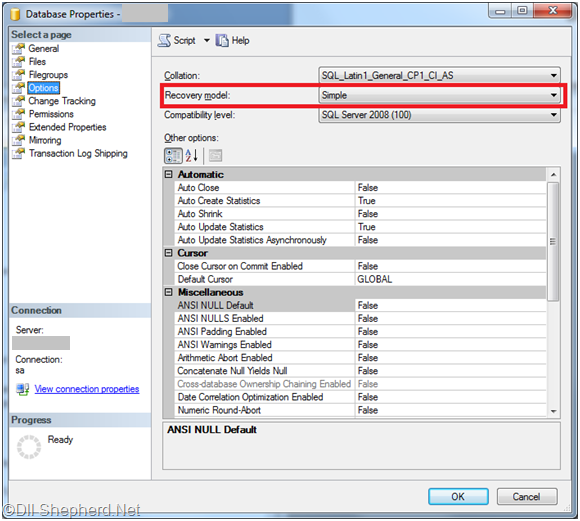This screenshot has height=521, width=580.
Task: Select the Arithmetic Abort Enabled row
Action: [361, 358]
